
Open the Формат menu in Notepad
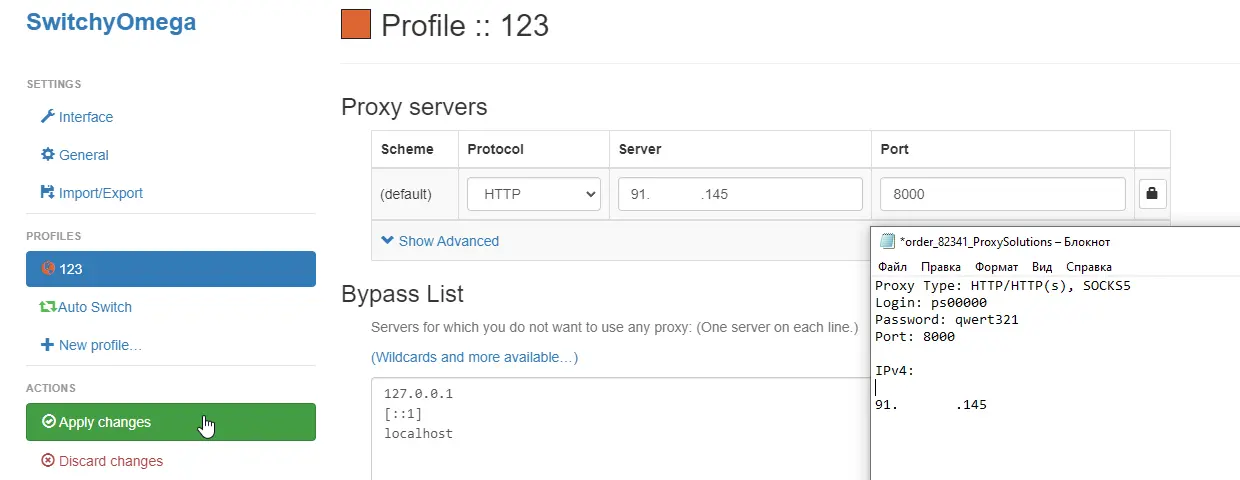(996, 267)
